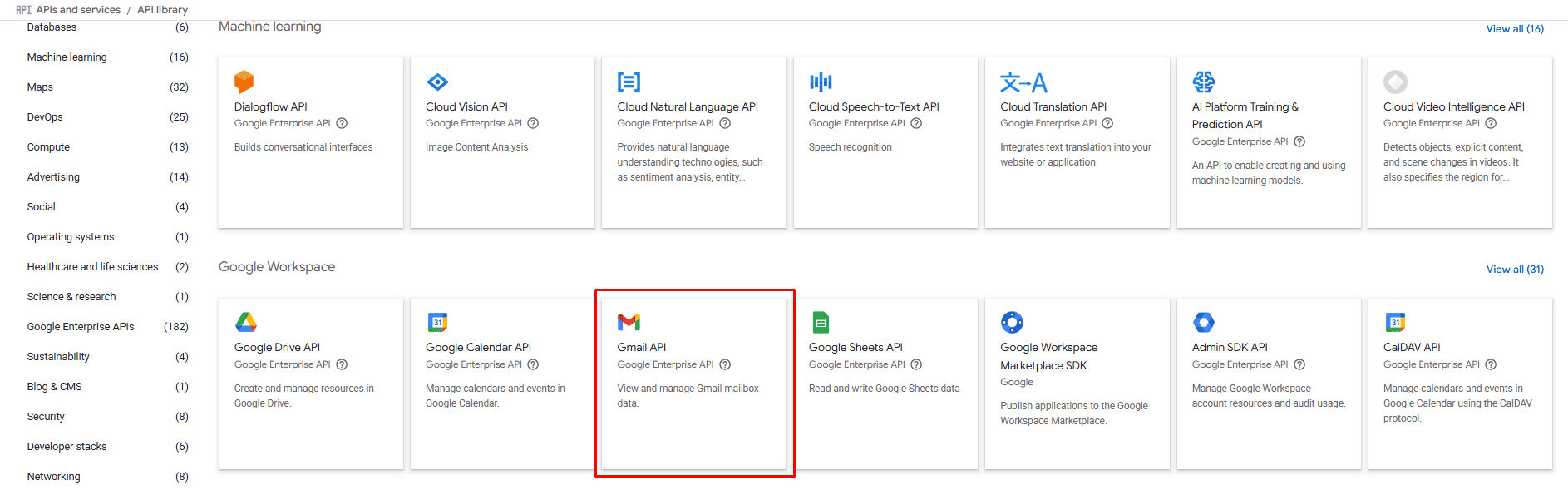Image resolution: width=1568 pixels, height=490 pixels.
Task: Click the Google Sheets green icon
Action: (821, 322)
